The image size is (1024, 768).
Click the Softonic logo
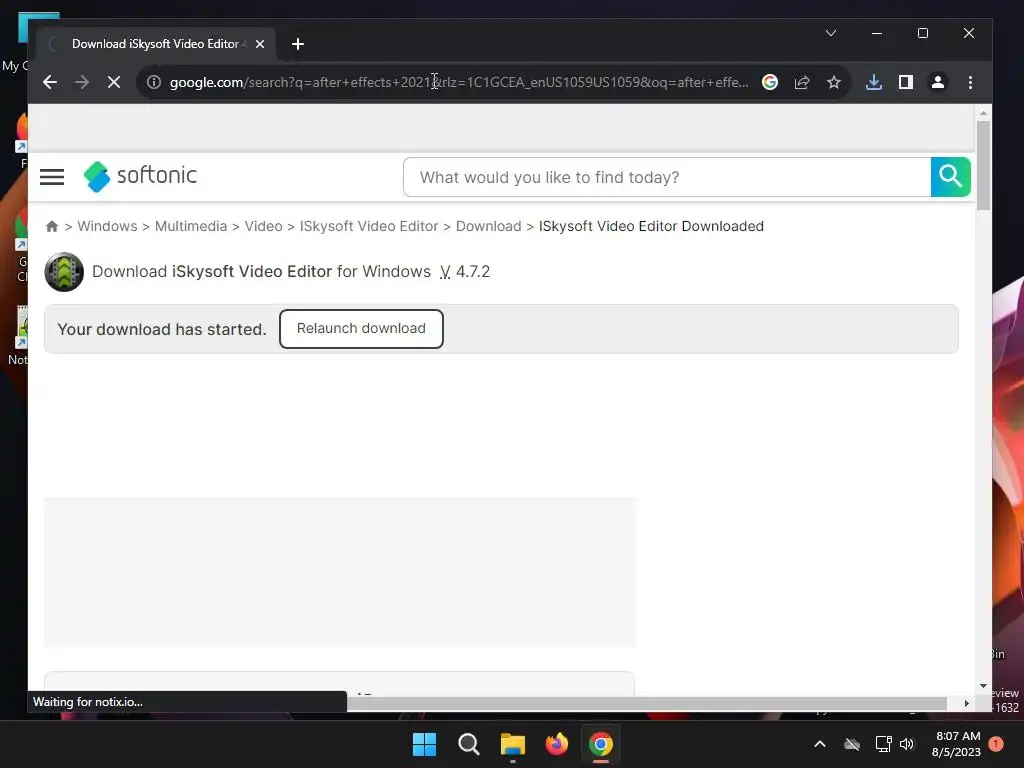(x=140, y=176)
